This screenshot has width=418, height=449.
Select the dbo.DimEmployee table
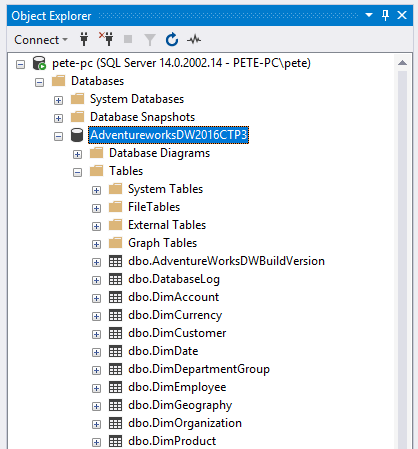(x=177, y=387)
